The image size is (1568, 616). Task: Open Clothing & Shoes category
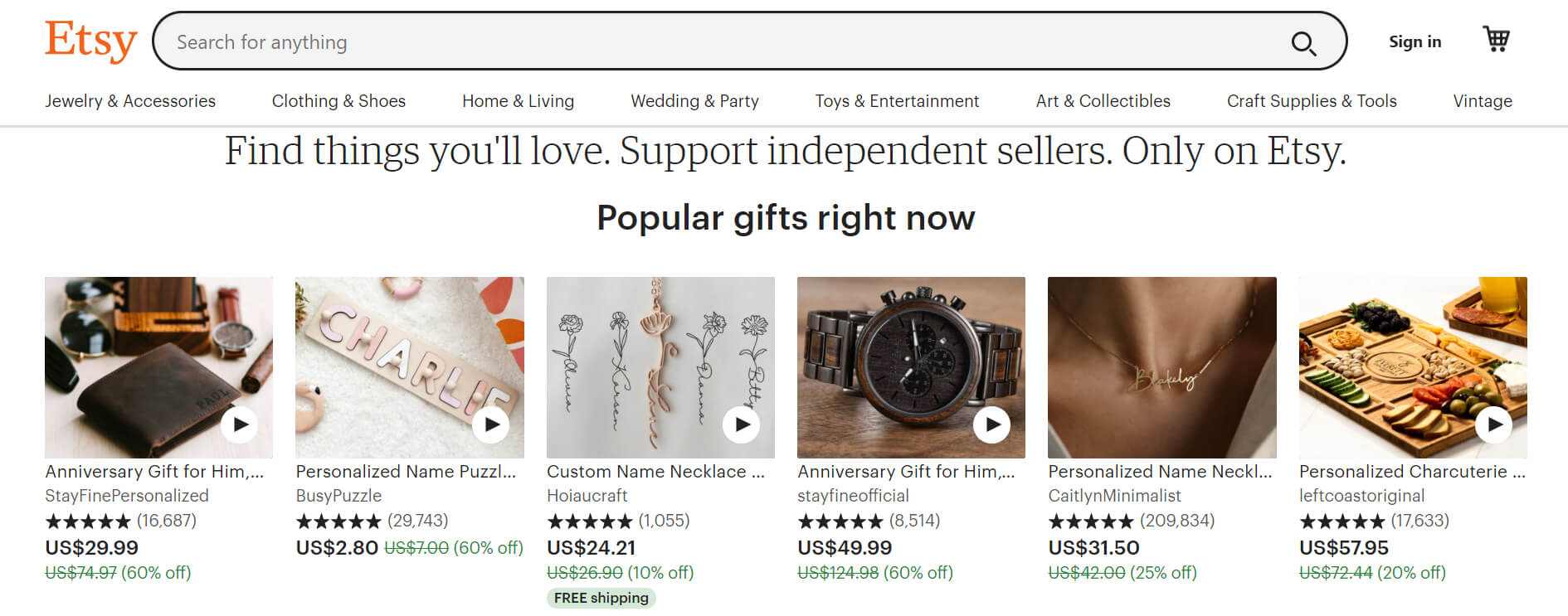pyautogui.click(x=338, y=101)
